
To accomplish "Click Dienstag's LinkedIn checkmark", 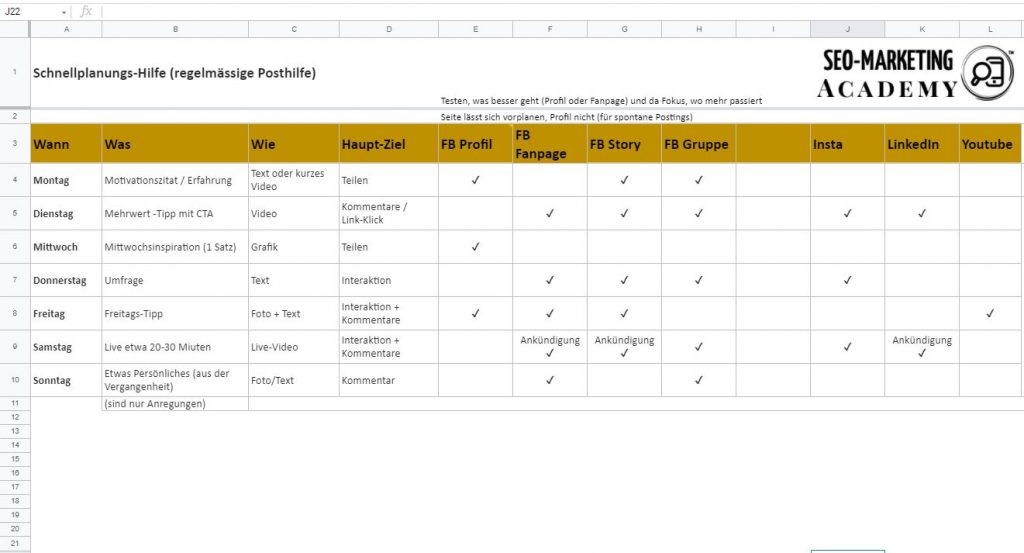I will pos(922,213).
